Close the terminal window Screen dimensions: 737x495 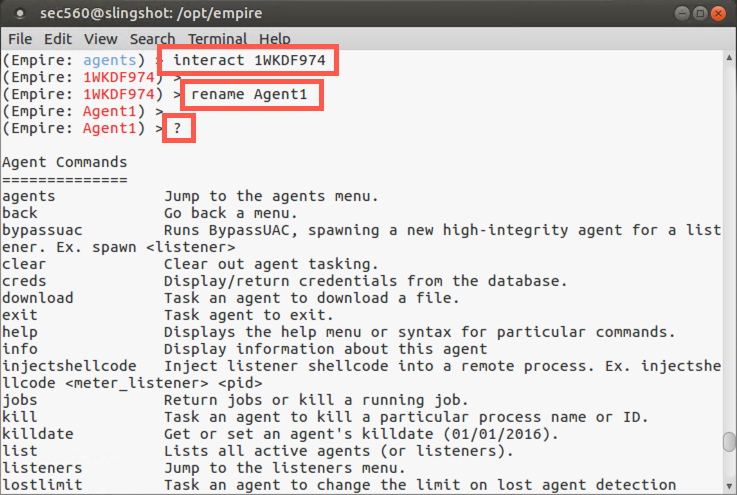tap(718, 14)
